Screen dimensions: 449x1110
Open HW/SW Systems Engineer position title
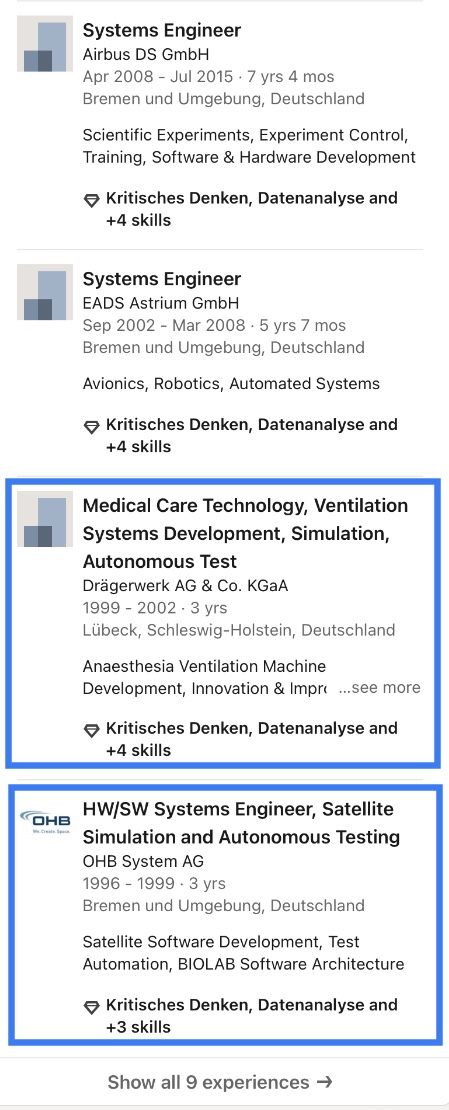[x=241, y=823]
